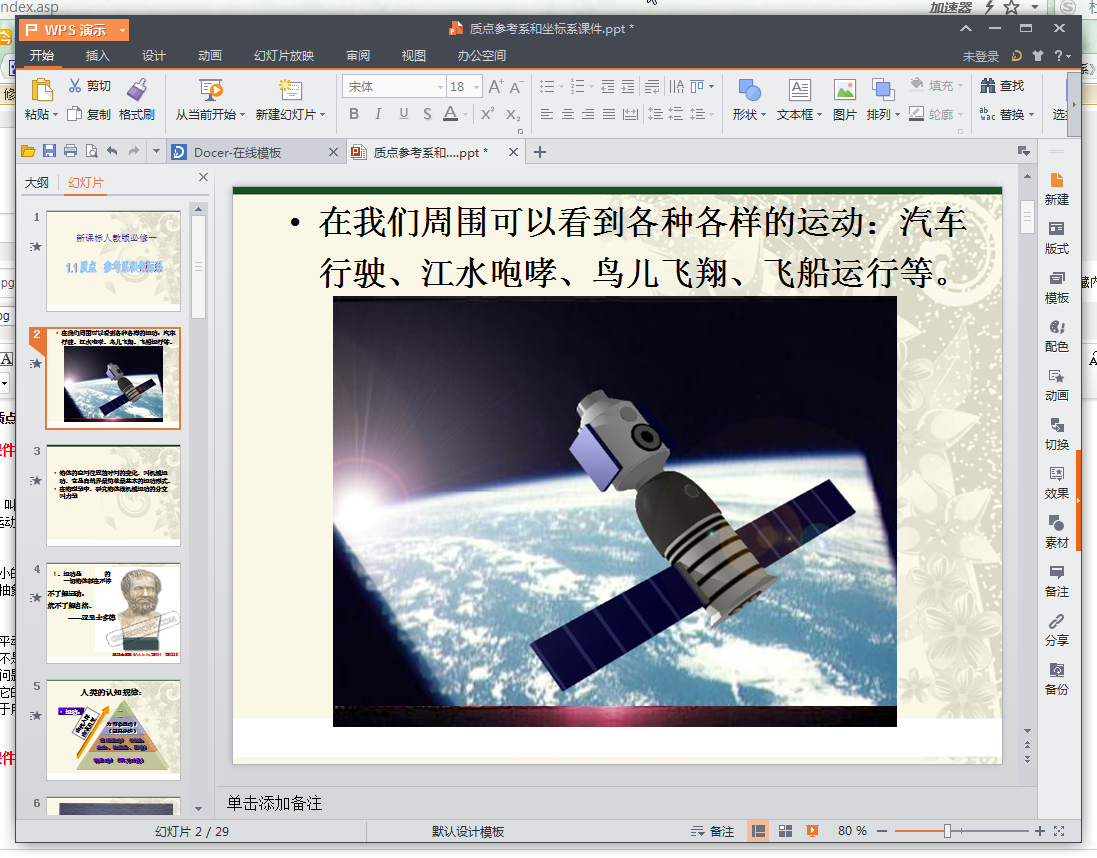Image resolution: width=1097 pixels, height=858 pixels.
Task: Open the font size dropdown (18)
Action: click(476, 87)
